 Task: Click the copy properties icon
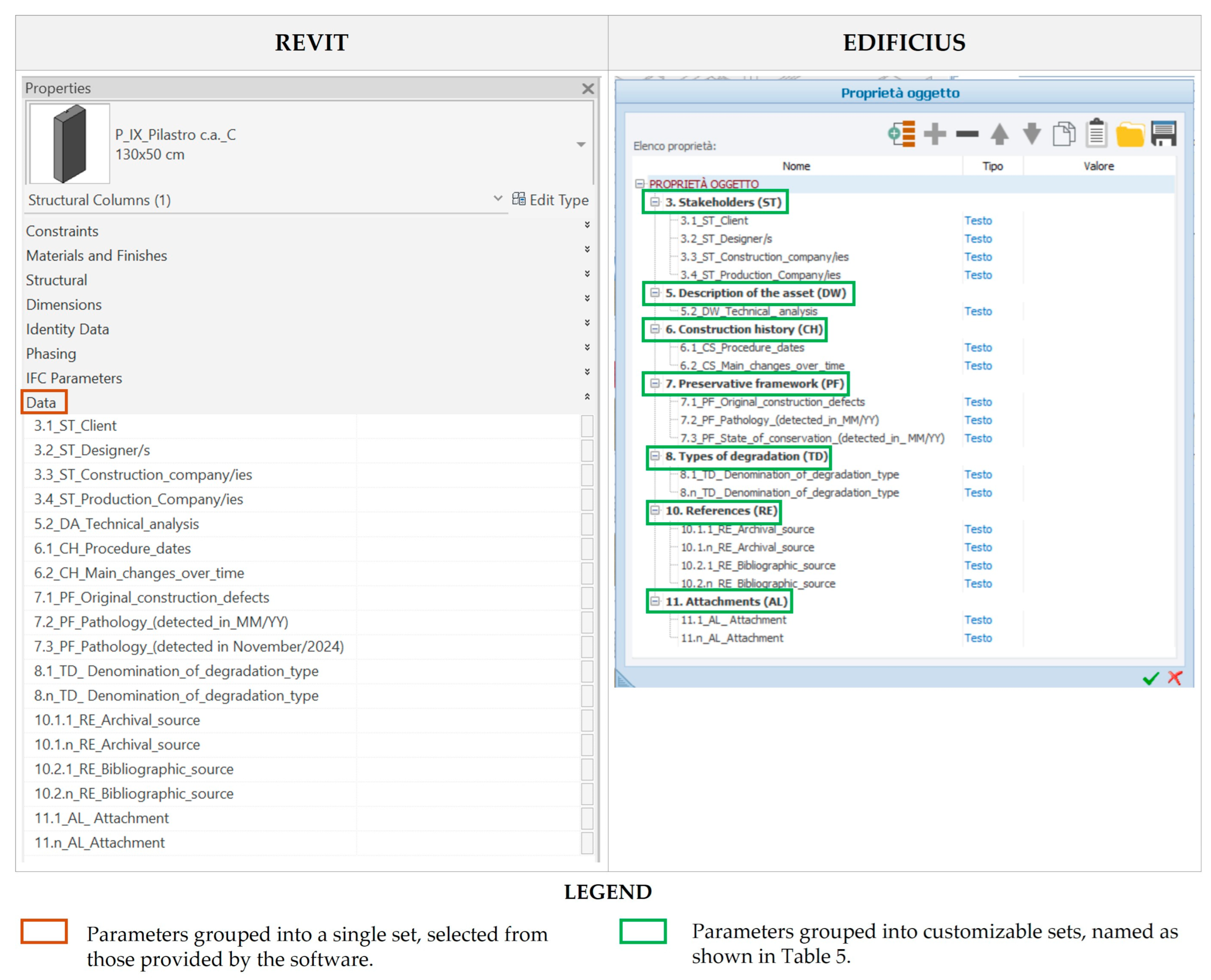pos(1064,134)
